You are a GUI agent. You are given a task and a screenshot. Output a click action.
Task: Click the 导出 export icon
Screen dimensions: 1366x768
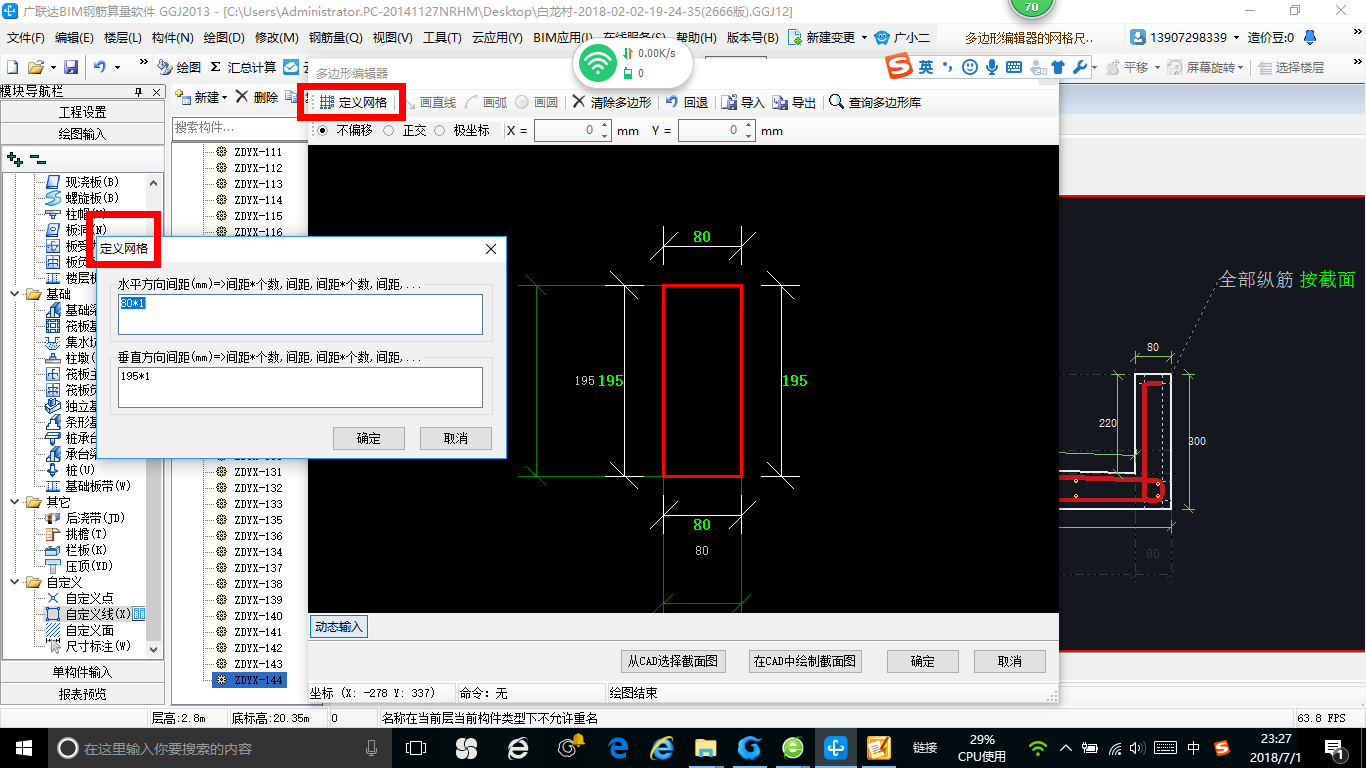780,102
